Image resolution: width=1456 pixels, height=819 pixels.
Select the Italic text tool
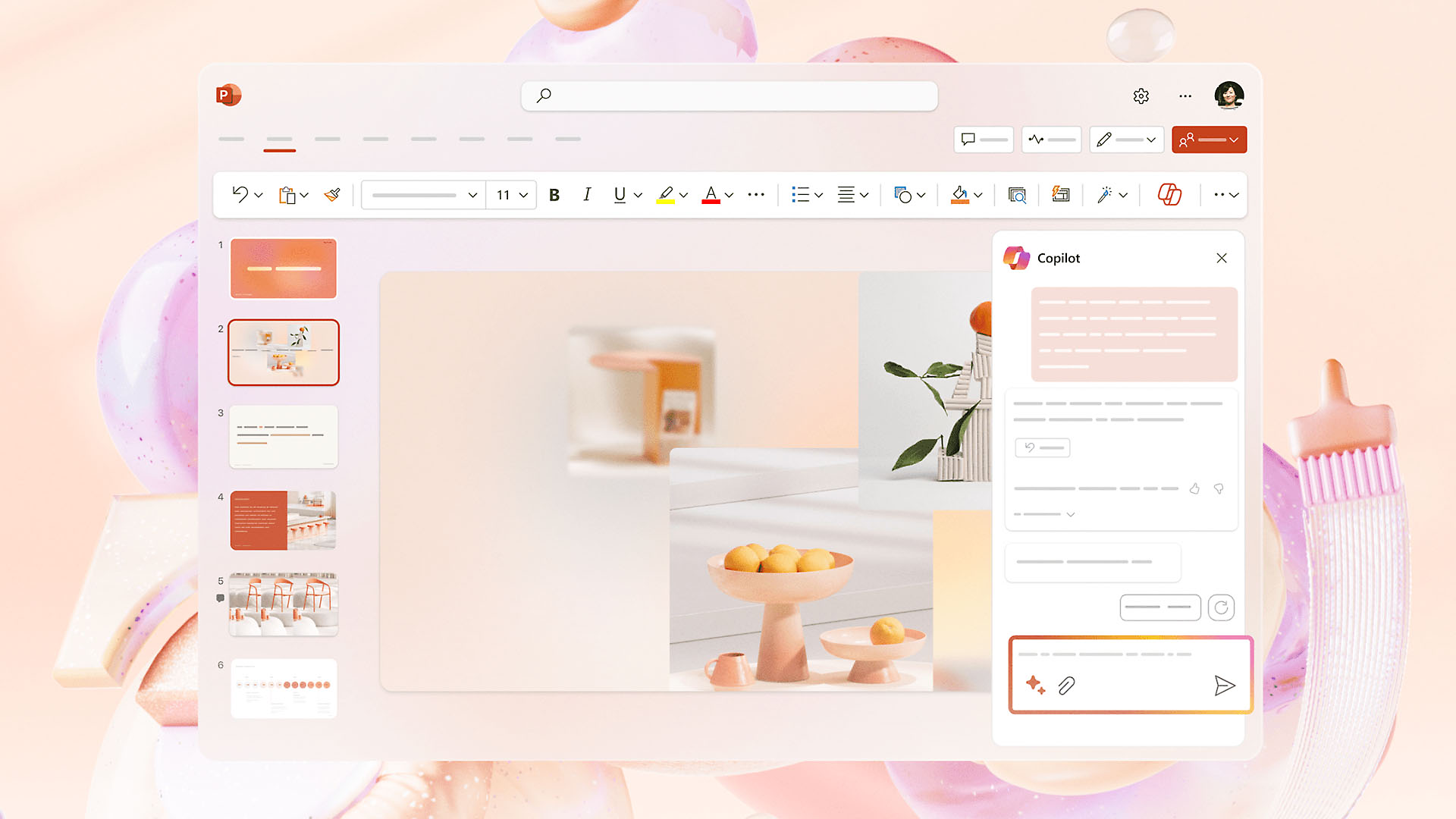coord(586,194)
